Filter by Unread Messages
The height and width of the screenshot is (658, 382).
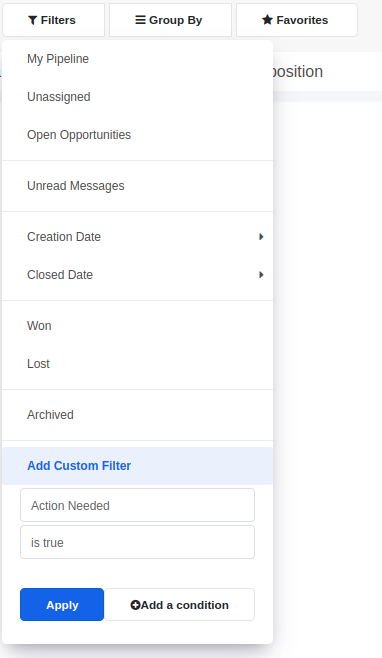[137, 186]
